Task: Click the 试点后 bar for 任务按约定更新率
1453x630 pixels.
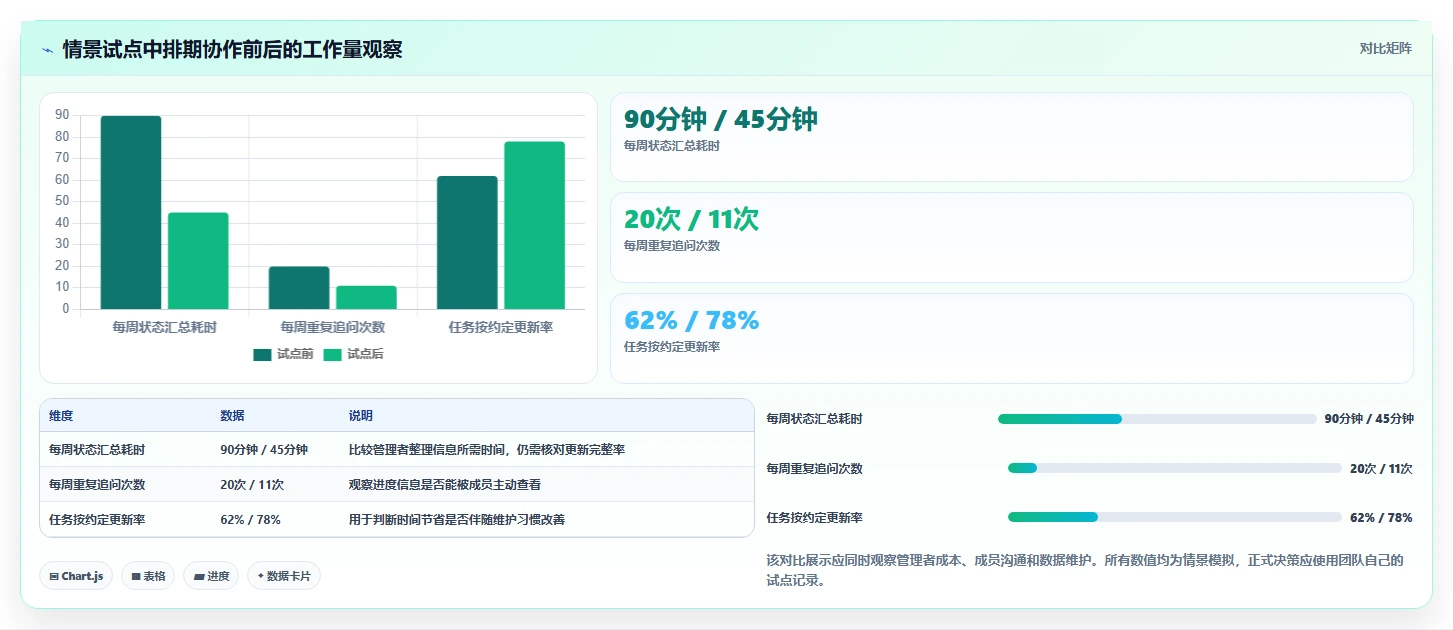Action: [x=534, y=225]
